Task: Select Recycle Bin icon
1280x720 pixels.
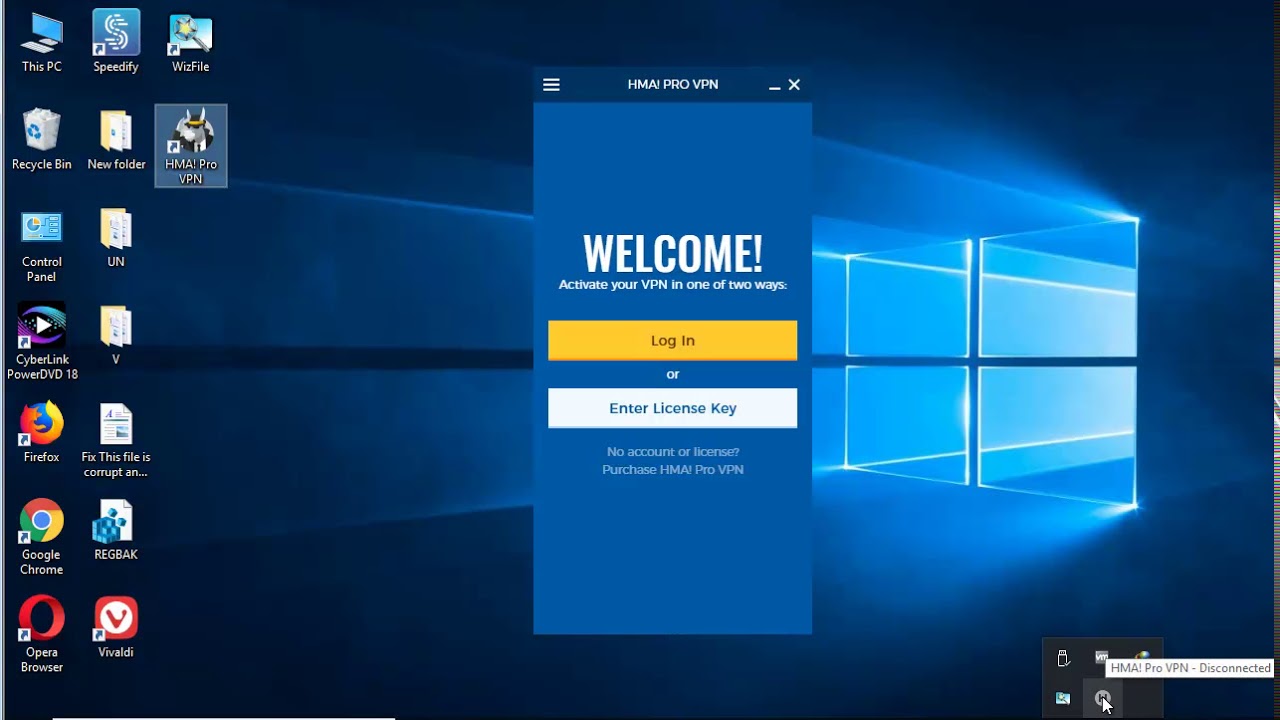Action: click(x=41, y=139)
